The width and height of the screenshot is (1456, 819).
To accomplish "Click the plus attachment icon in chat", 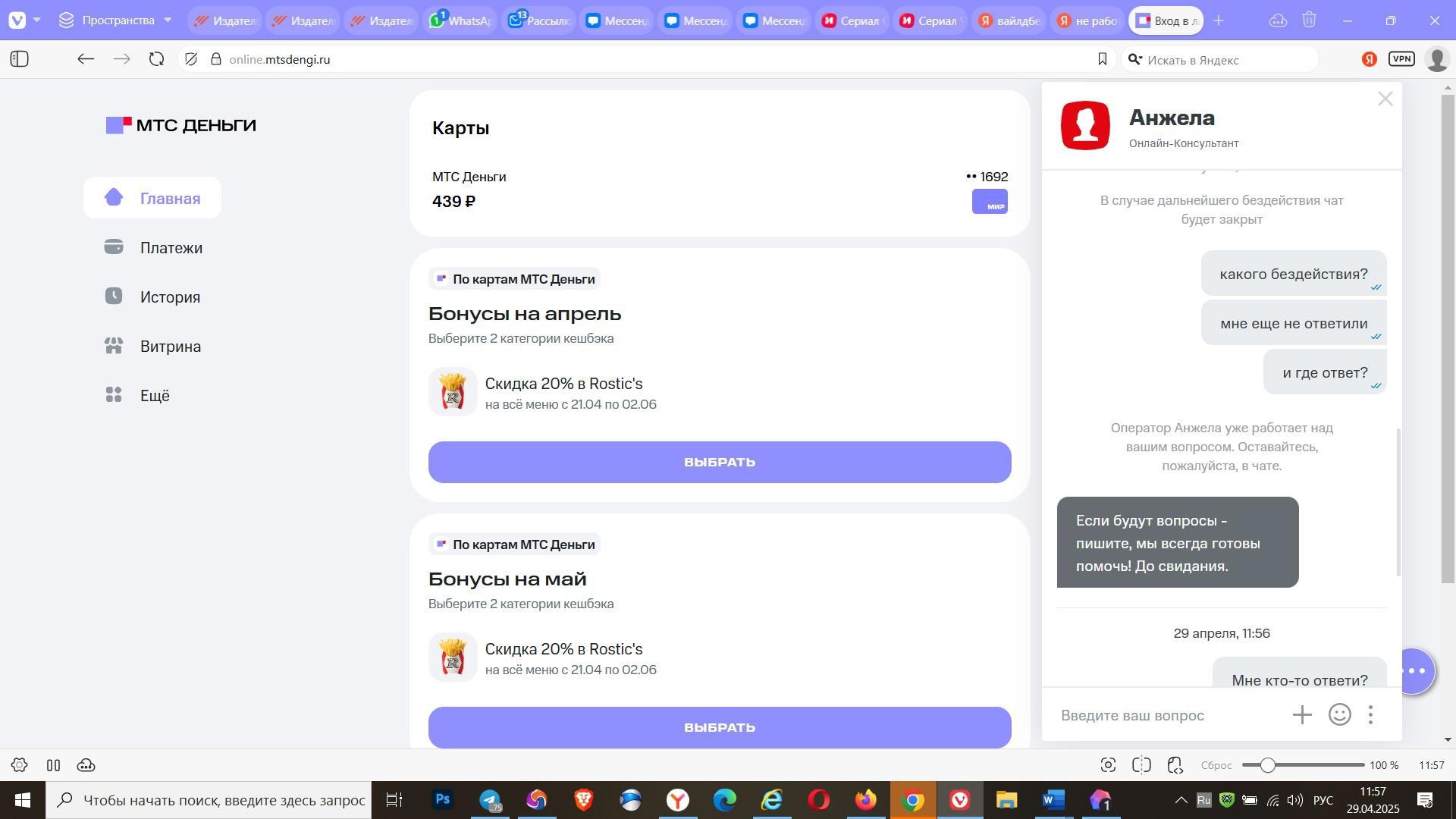I will 1302,714.
